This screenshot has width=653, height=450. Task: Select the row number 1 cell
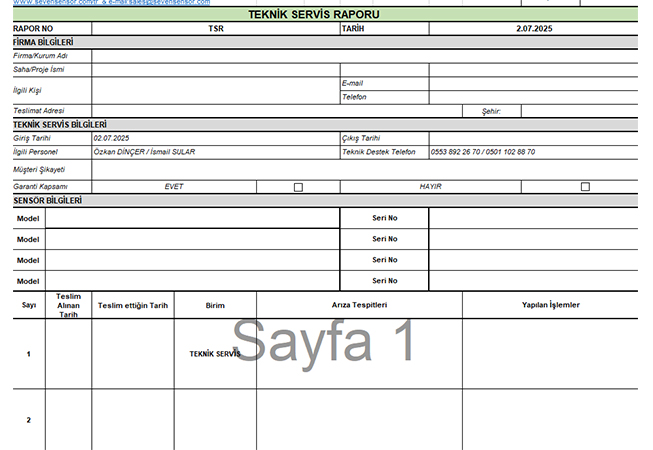(29, 354)
